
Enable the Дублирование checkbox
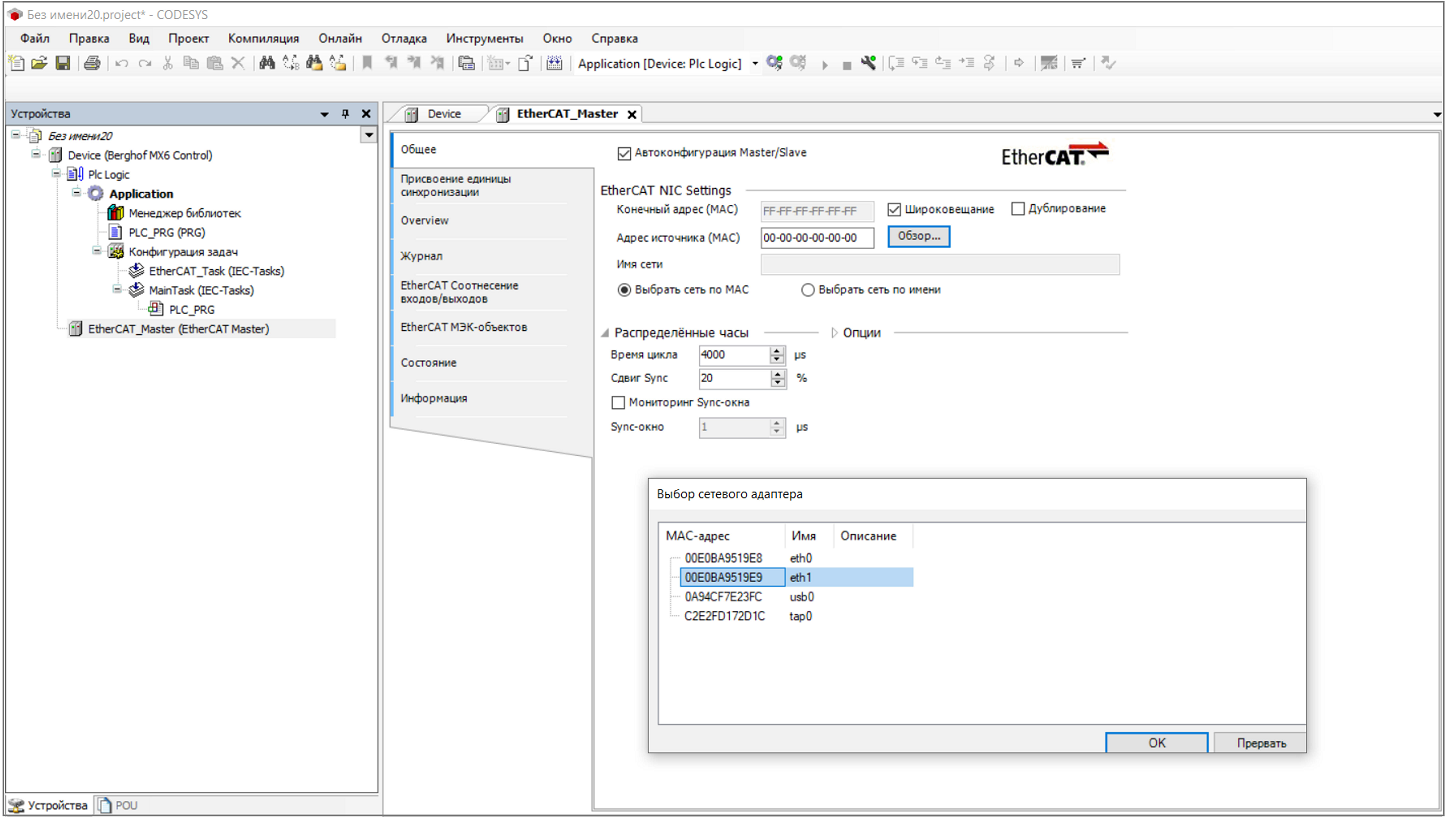coord(1018,209)
